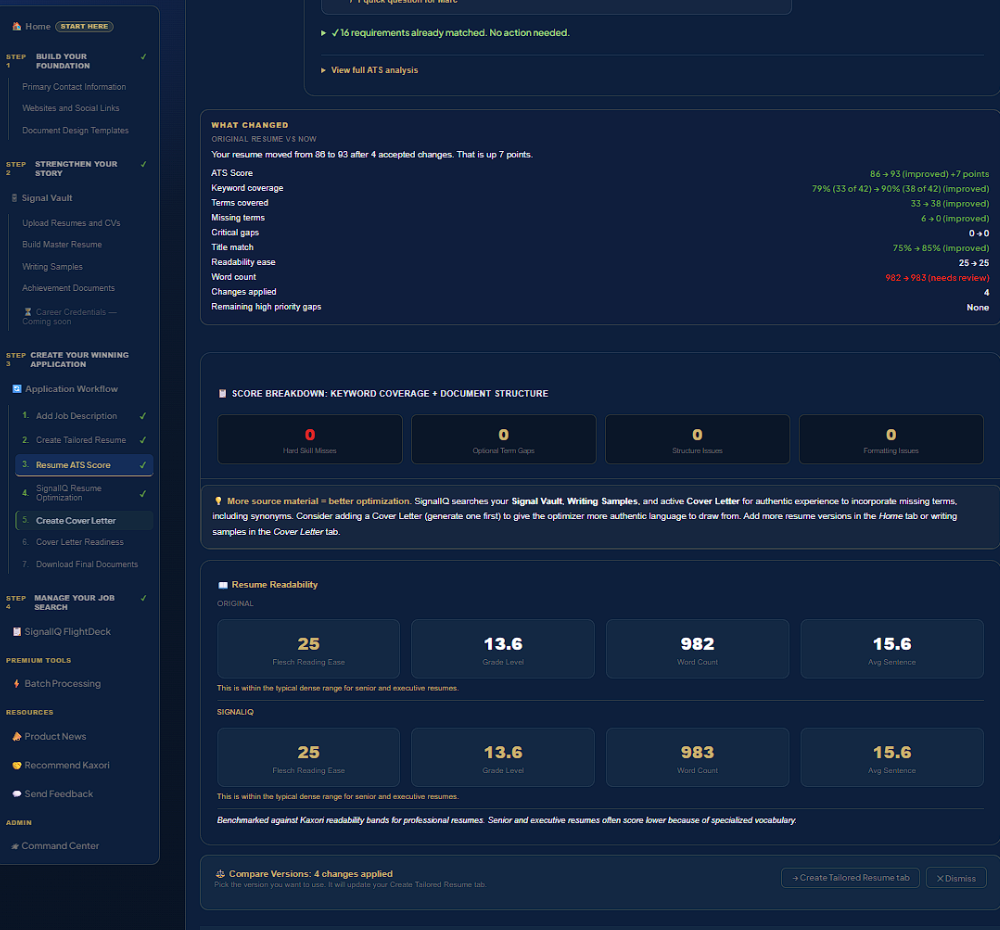The height and width of the screenshot is (930, 1000).
Task: Click the '982 → 983 (needs review)' value
Action: pos(937,278)
